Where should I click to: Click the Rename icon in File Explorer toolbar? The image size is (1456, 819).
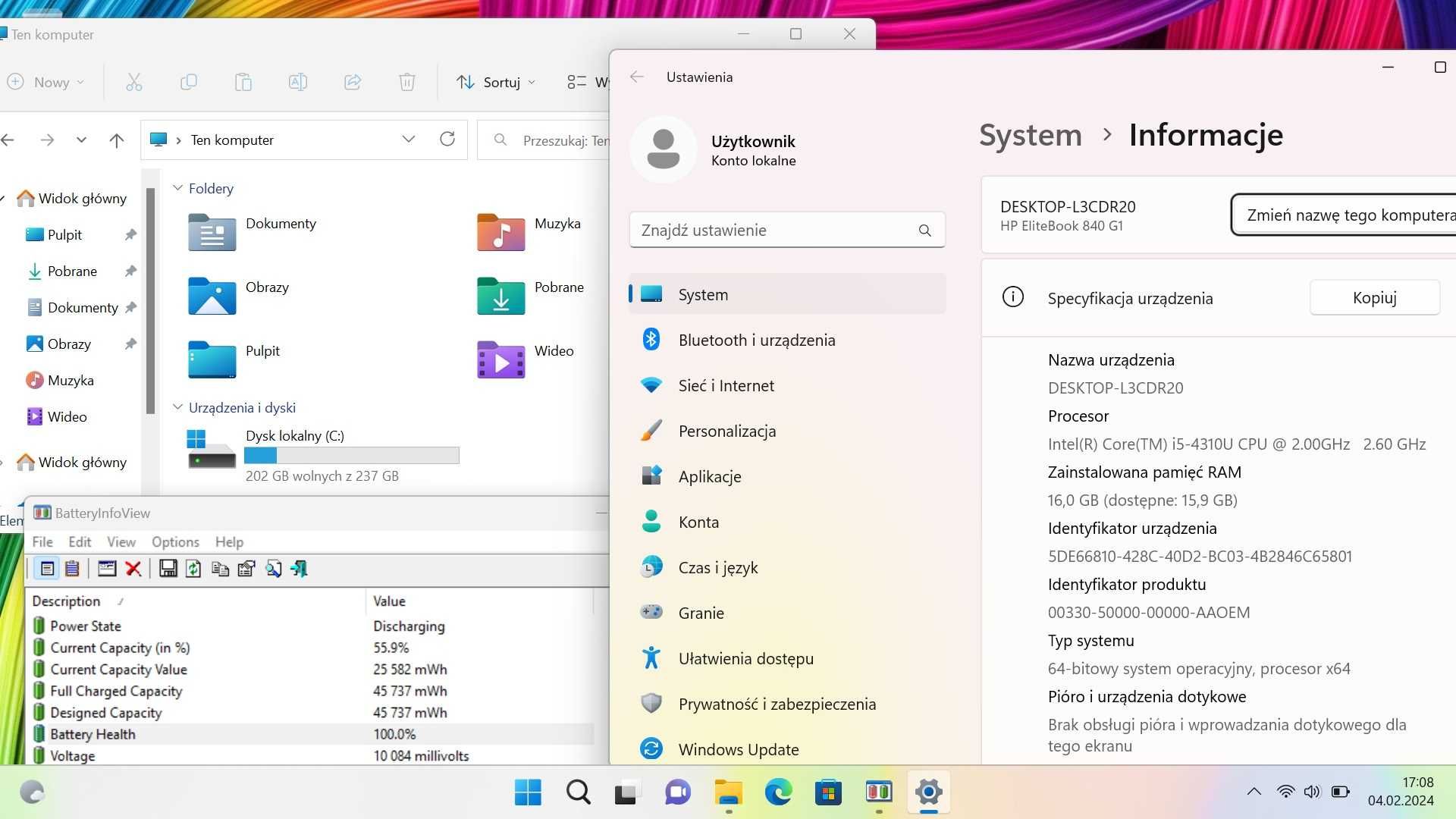pyautogui.click(x=298, y=82)
